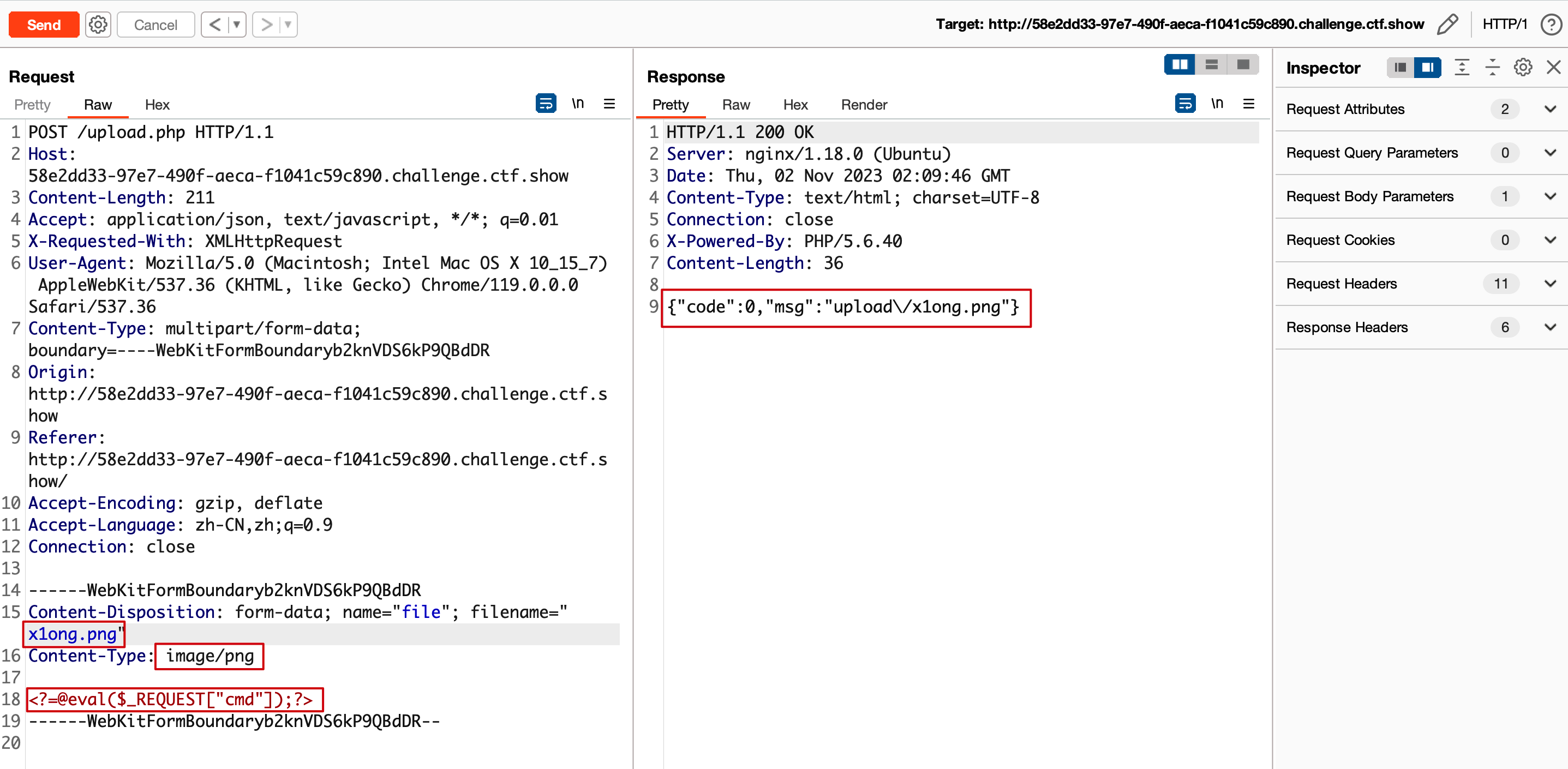The height and width of the screenshot is (769, 1568).
Task: Toggle word wrap in the Response pane
Action: 1184,104
